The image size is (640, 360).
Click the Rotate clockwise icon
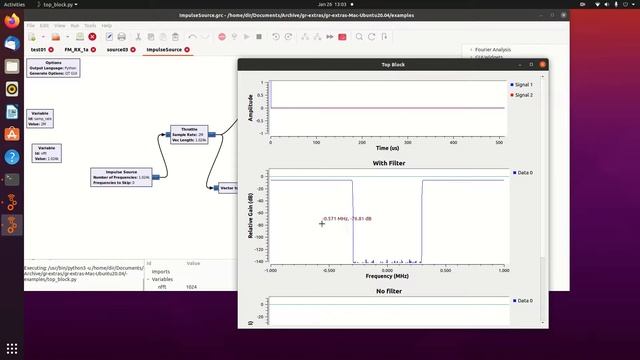(x=288, y=37)
